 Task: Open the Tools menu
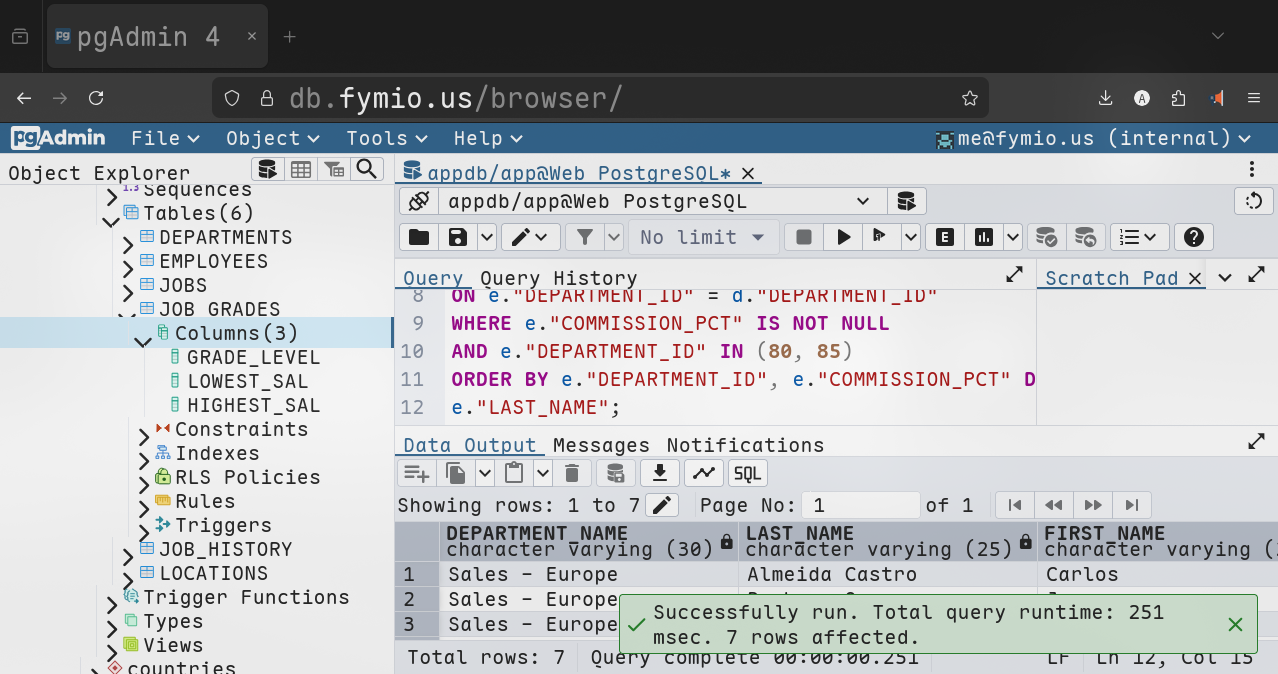coord(386,138)
